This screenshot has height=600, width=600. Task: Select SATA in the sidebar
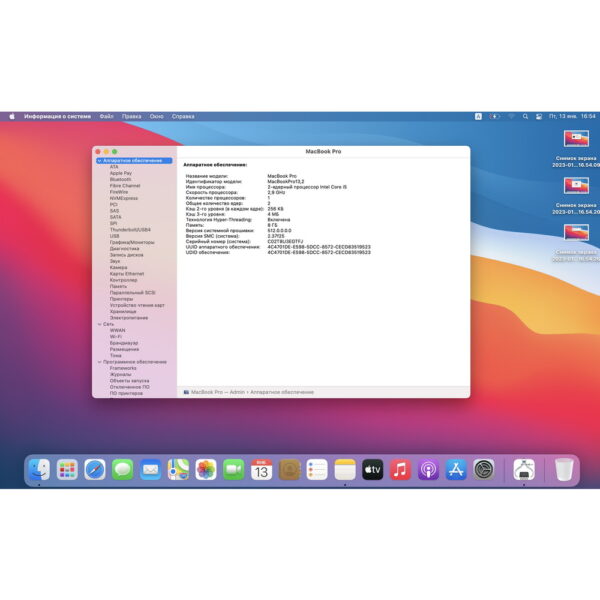point(116,217)
